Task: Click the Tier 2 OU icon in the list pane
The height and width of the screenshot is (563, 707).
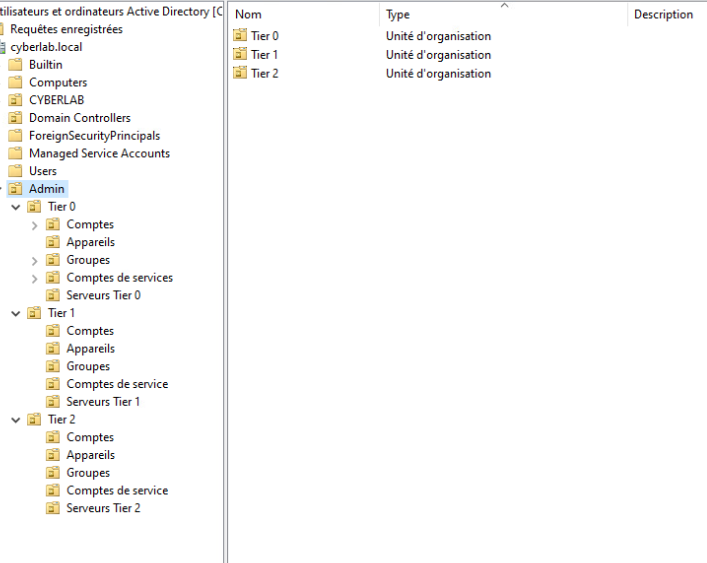Action: 240,73
